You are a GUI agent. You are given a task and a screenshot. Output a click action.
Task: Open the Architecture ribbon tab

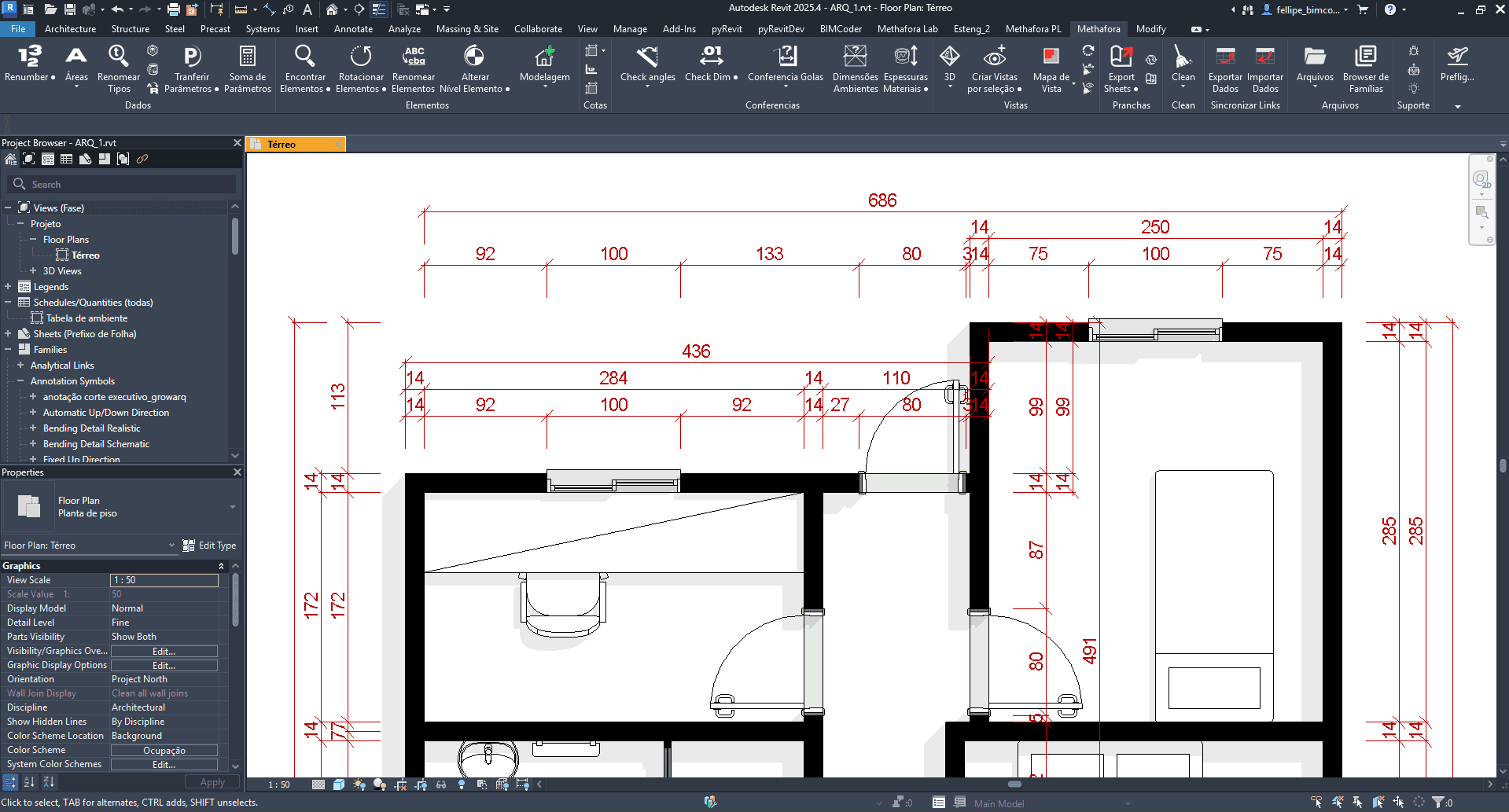click(x=70, y=29)
